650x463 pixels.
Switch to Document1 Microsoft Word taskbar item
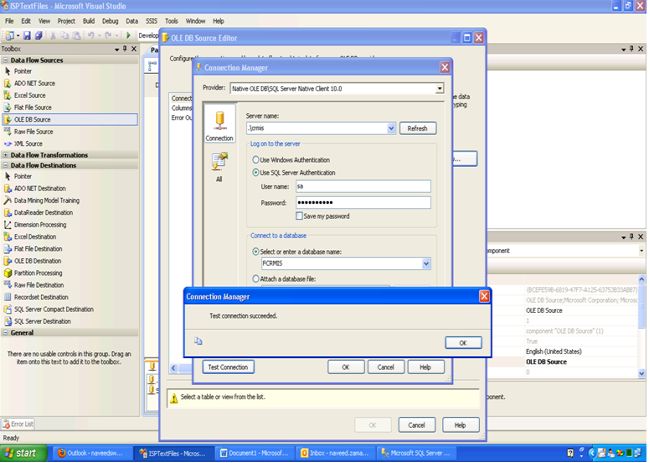[x=254, y=453]
